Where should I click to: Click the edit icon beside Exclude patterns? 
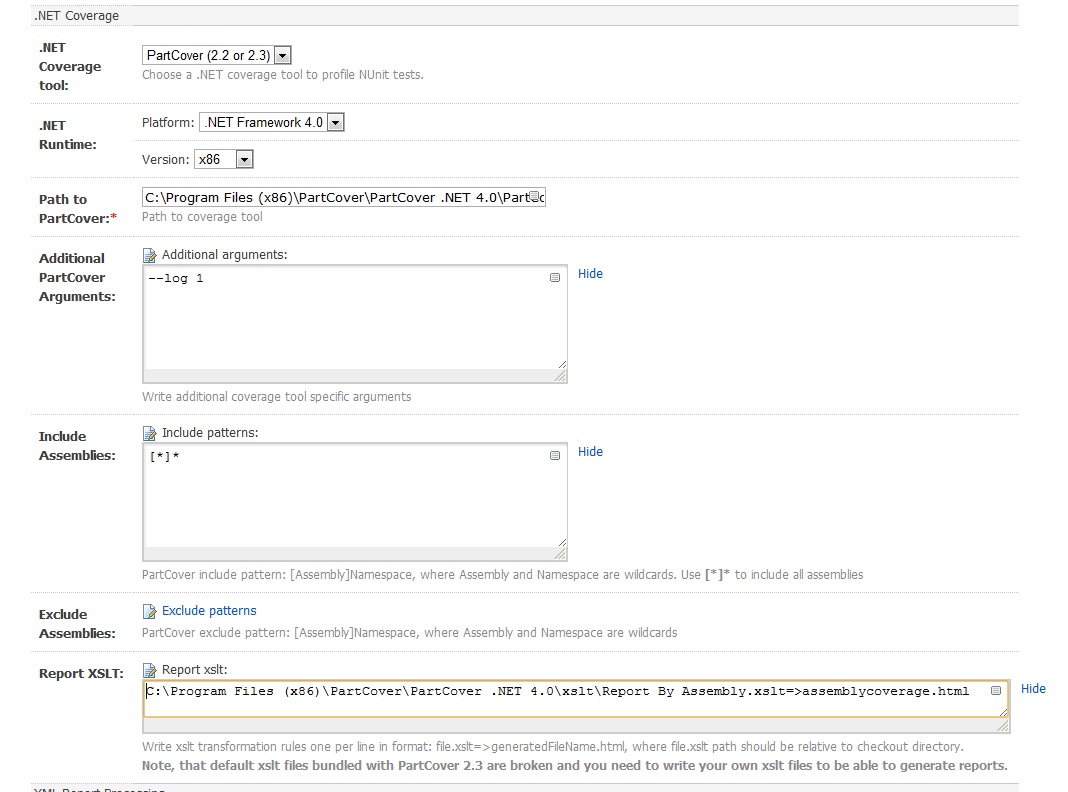(x=149, y=612)
